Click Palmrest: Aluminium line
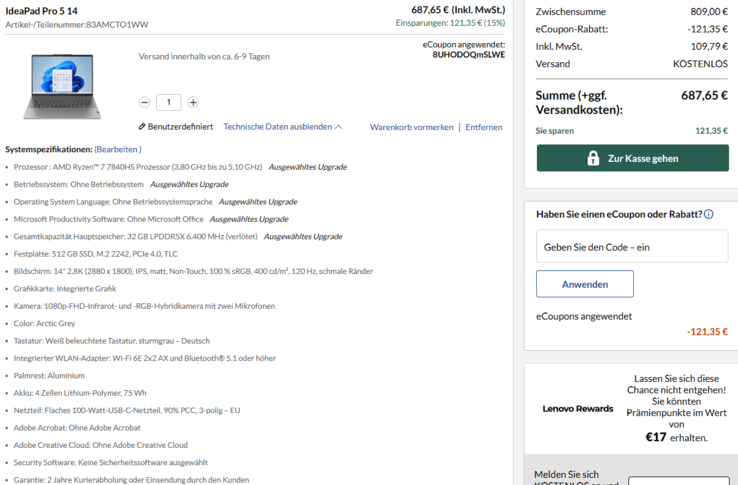Screen dimensions: 738x485 (x=49, y=375)
